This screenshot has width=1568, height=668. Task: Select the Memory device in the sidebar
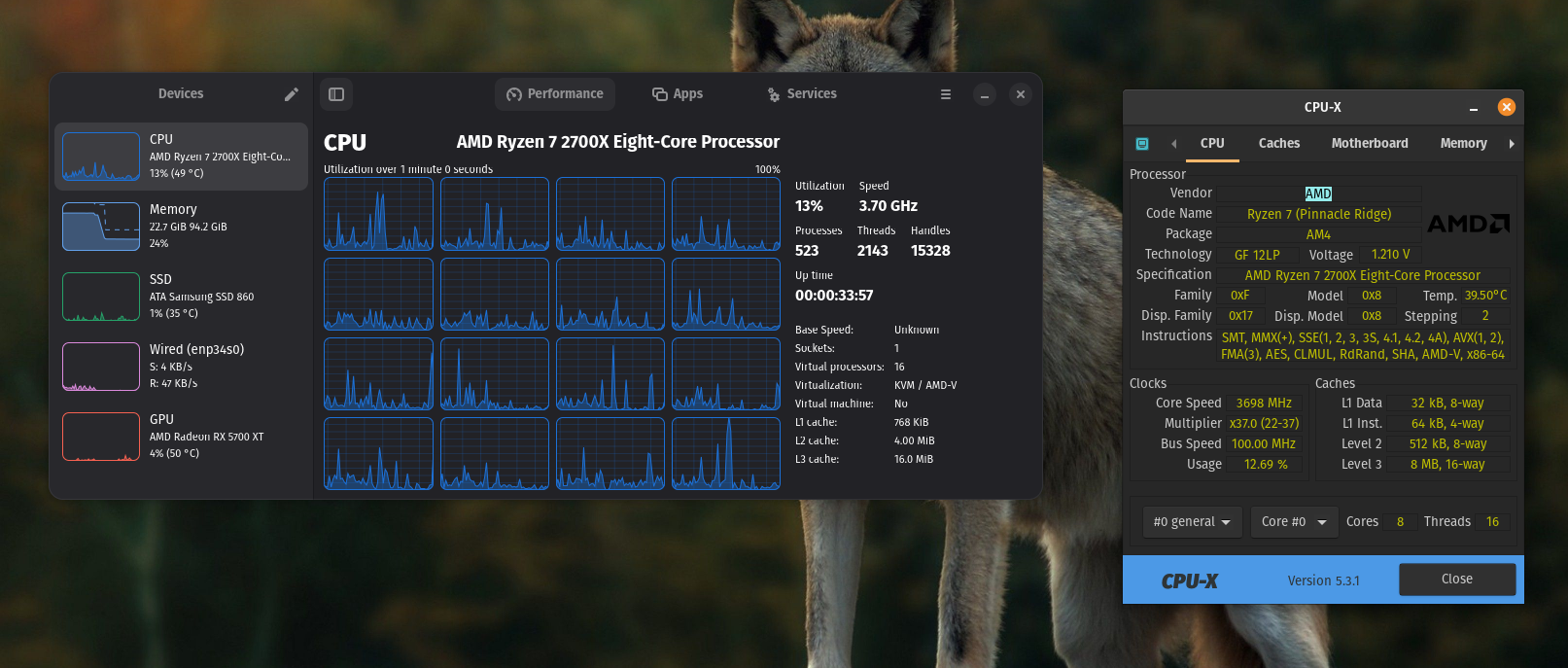[181, 226]
